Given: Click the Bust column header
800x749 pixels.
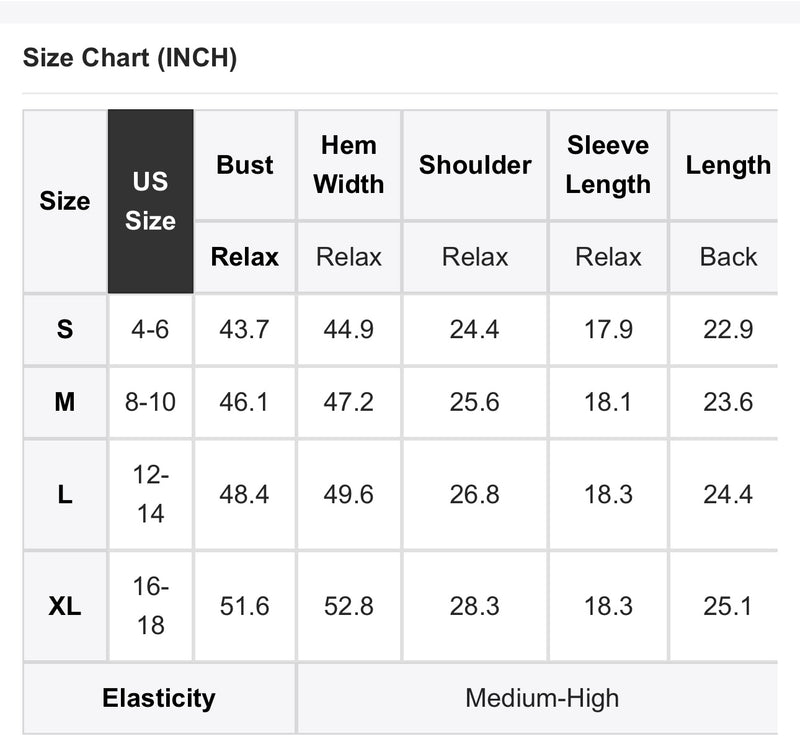Looking at the screenshot, I should [245, 165].
